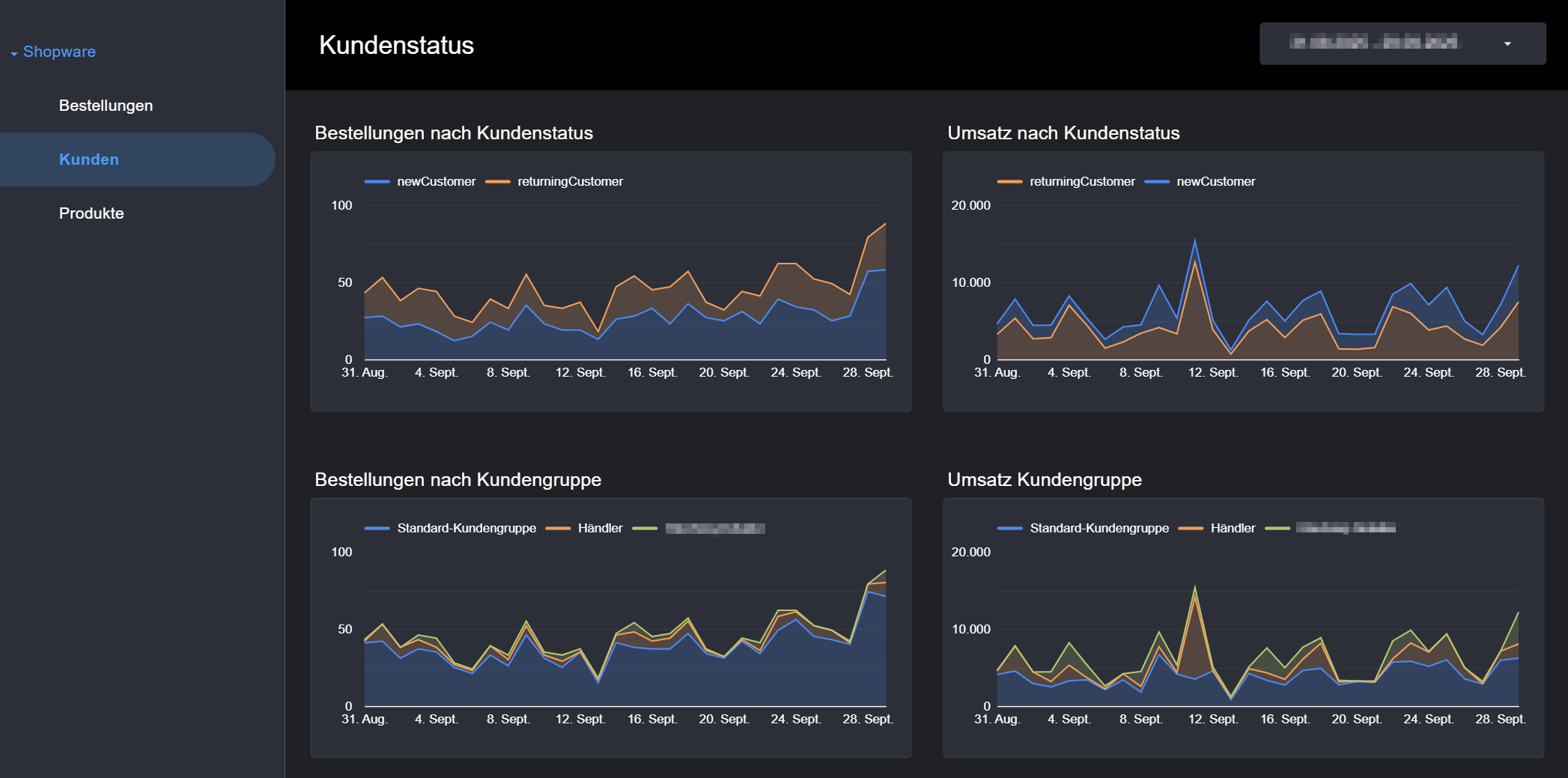
Task: Click the Kundenstatus page title
Action: coord(396,45)
